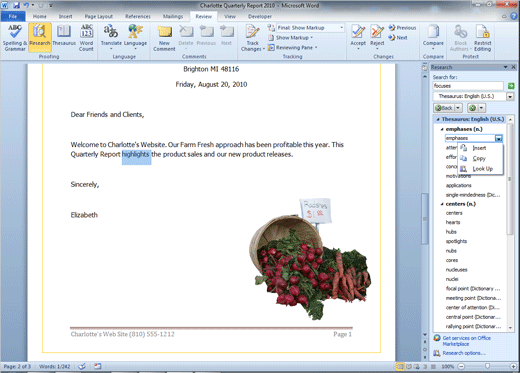Switch to the Page Layout tab
Screen dimensions: 520x373
pos(98,16)
